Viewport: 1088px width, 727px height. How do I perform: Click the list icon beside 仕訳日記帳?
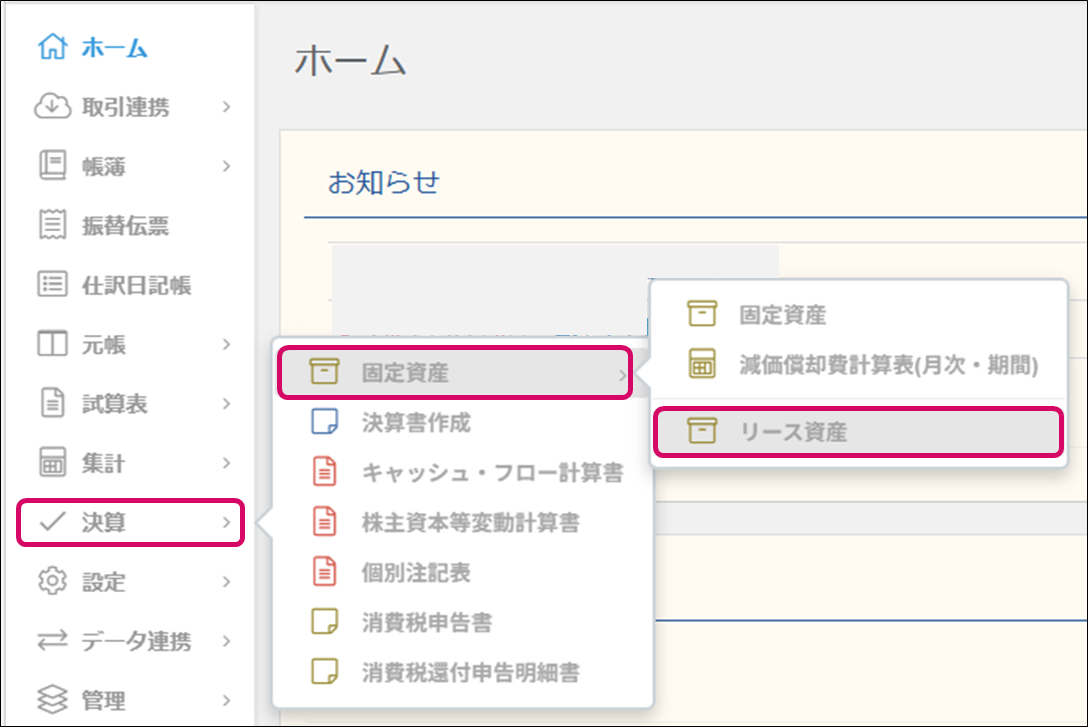[52, 285]
